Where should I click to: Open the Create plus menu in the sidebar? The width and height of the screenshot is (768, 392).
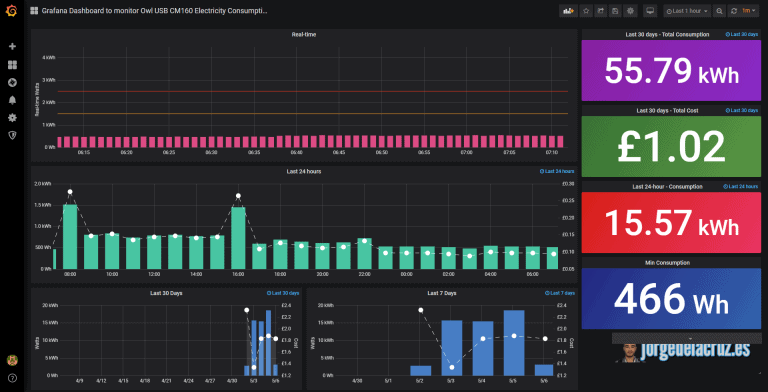click(x=12, y=46)
